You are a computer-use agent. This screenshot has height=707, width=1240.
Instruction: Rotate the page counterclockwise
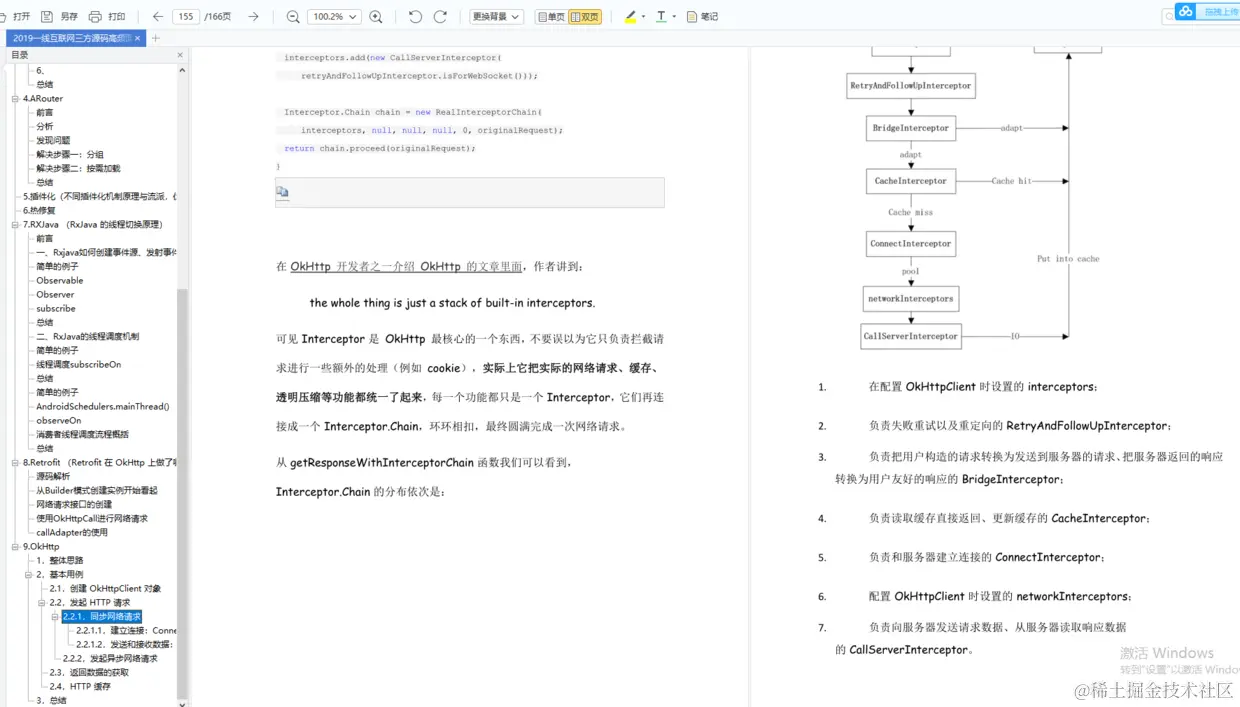pyautogui.click(x=416, y=17)
